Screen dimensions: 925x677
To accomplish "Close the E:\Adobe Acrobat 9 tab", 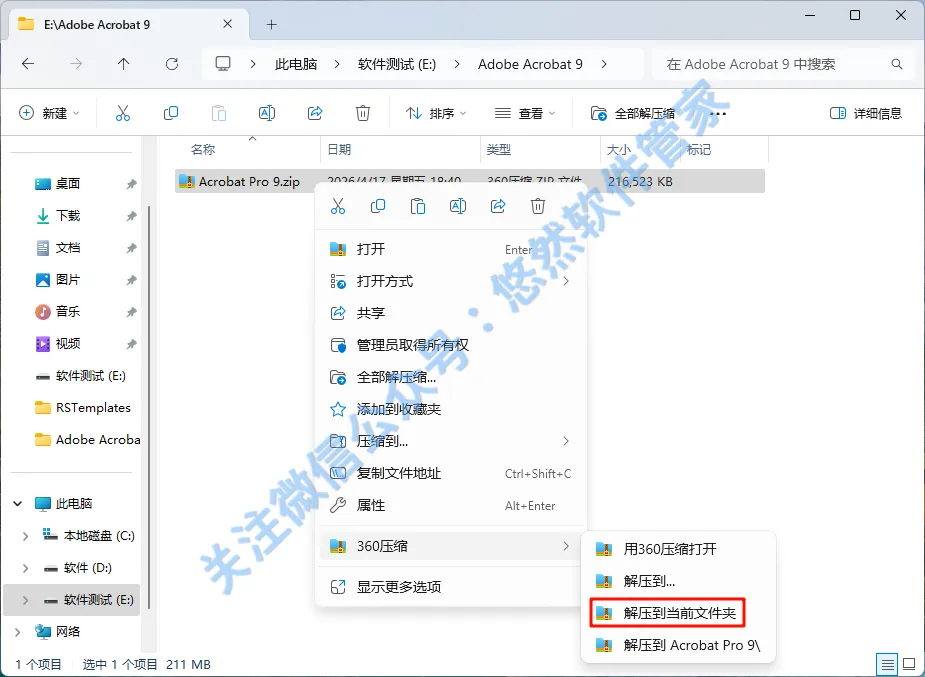I will click(x=227, y=24).
